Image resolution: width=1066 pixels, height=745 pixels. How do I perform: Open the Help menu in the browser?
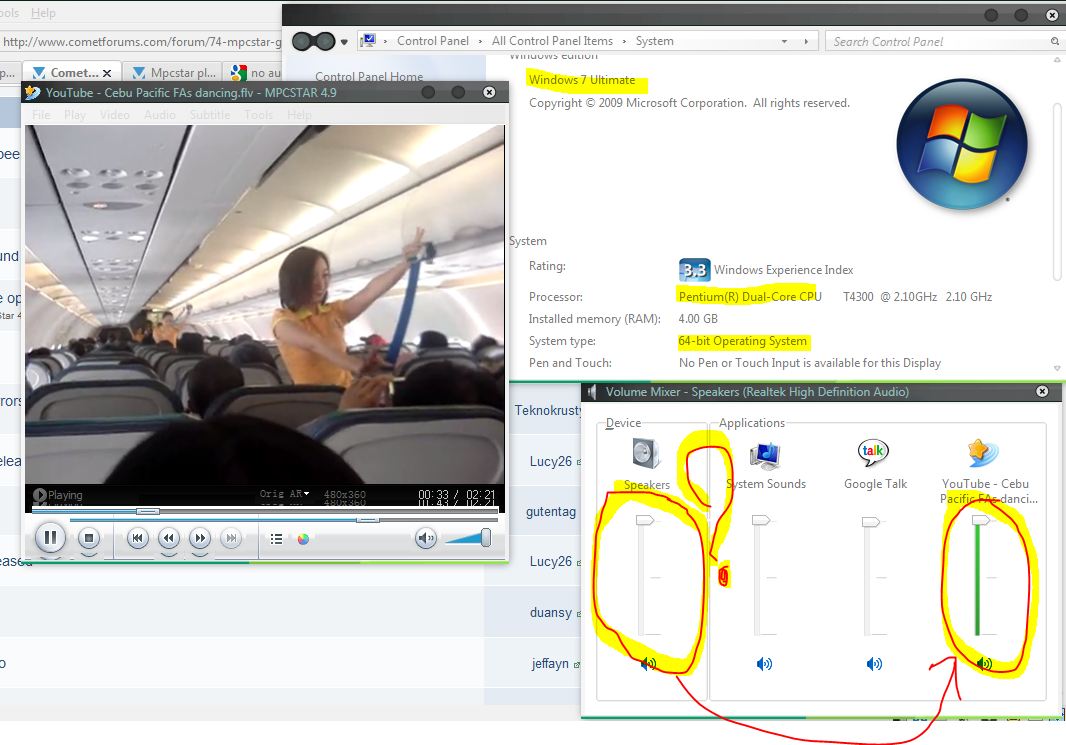pyautogui.click(x=43, y=13)
